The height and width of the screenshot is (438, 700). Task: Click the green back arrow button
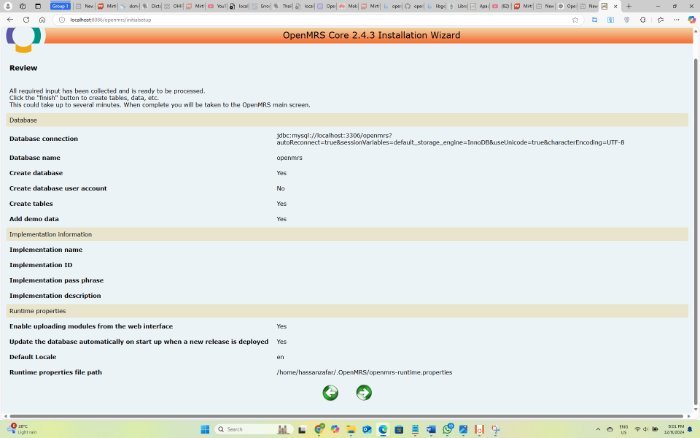(330, 393)
